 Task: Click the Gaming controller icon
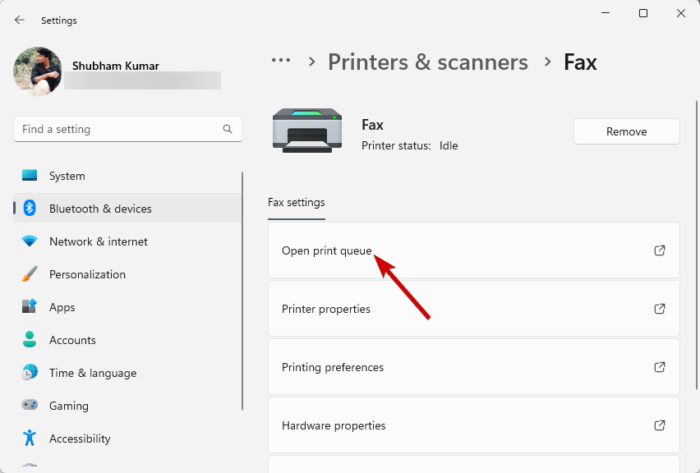[x=29, y=405]
